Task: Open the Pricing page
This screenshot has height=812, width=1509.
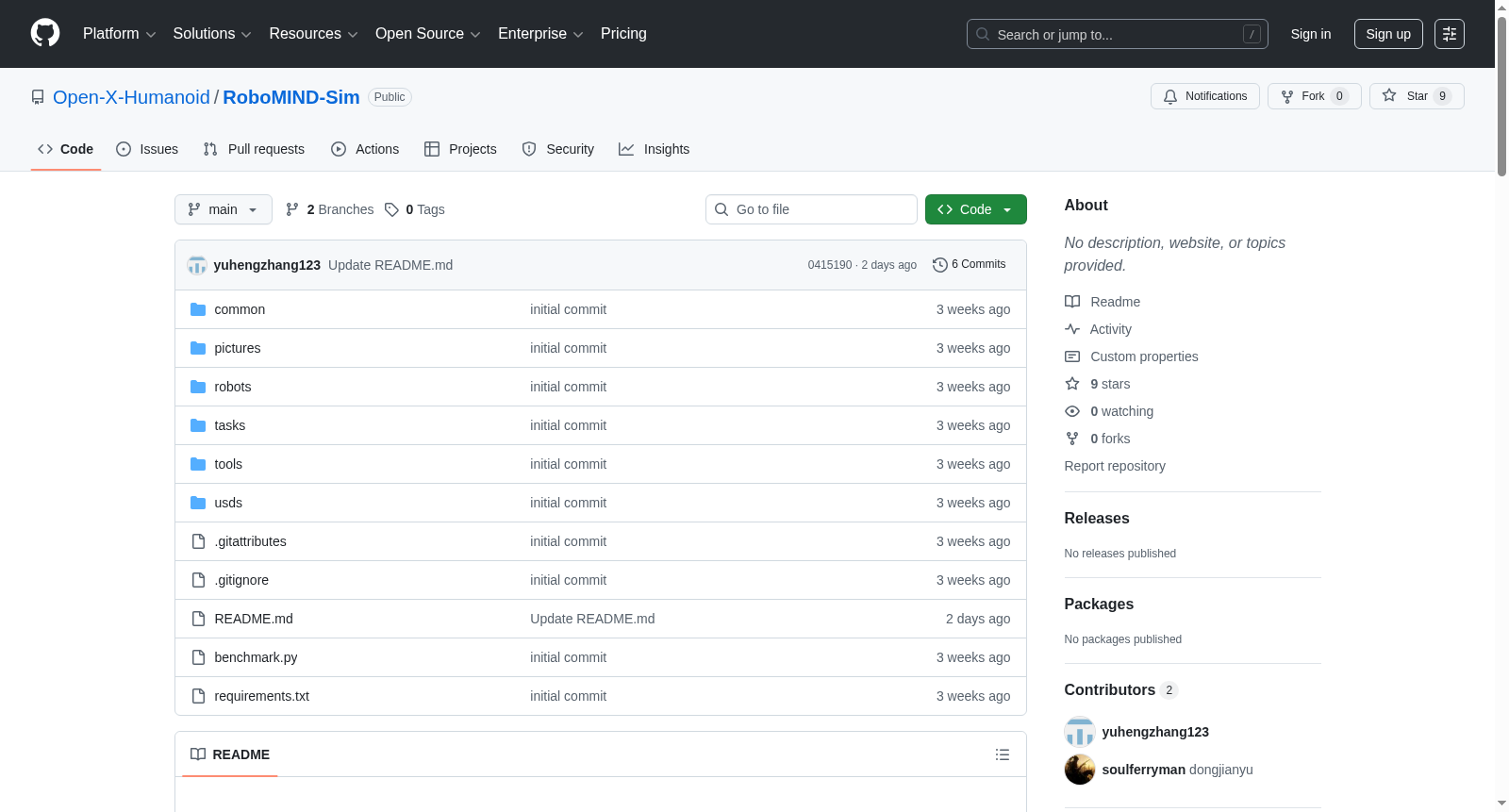Action: (623, 34)
